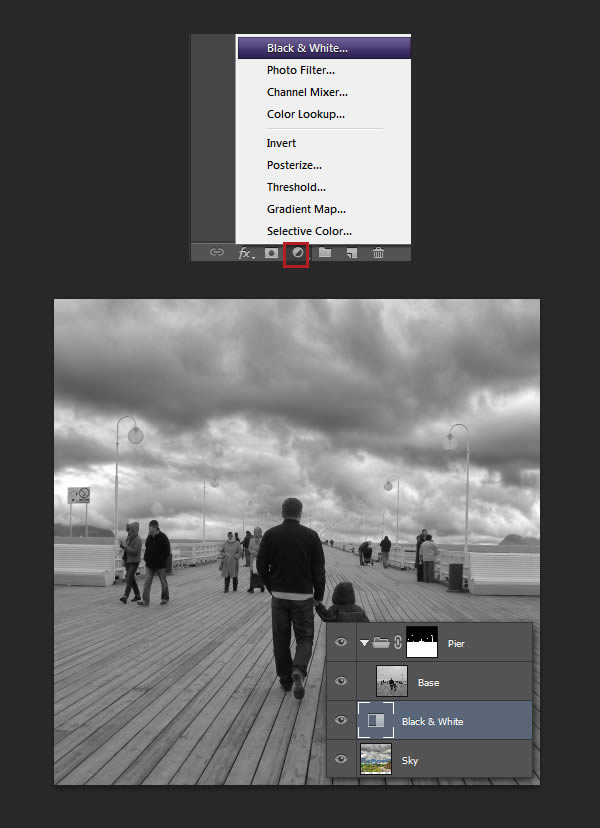
Task: Click the mask link icon on Pier group
Action: 397,643
